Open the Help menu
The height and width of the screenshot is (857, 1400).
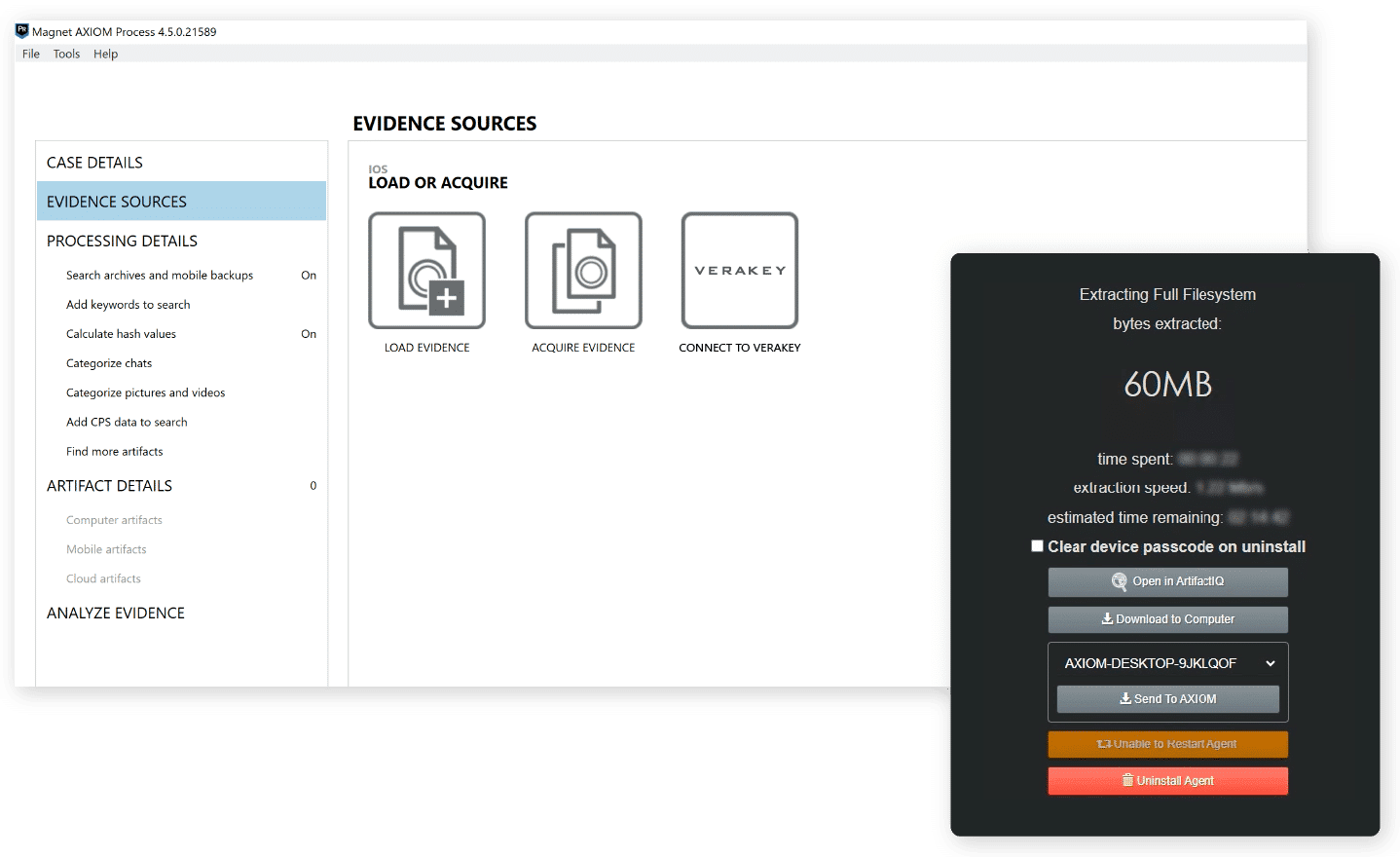(105, 54)
